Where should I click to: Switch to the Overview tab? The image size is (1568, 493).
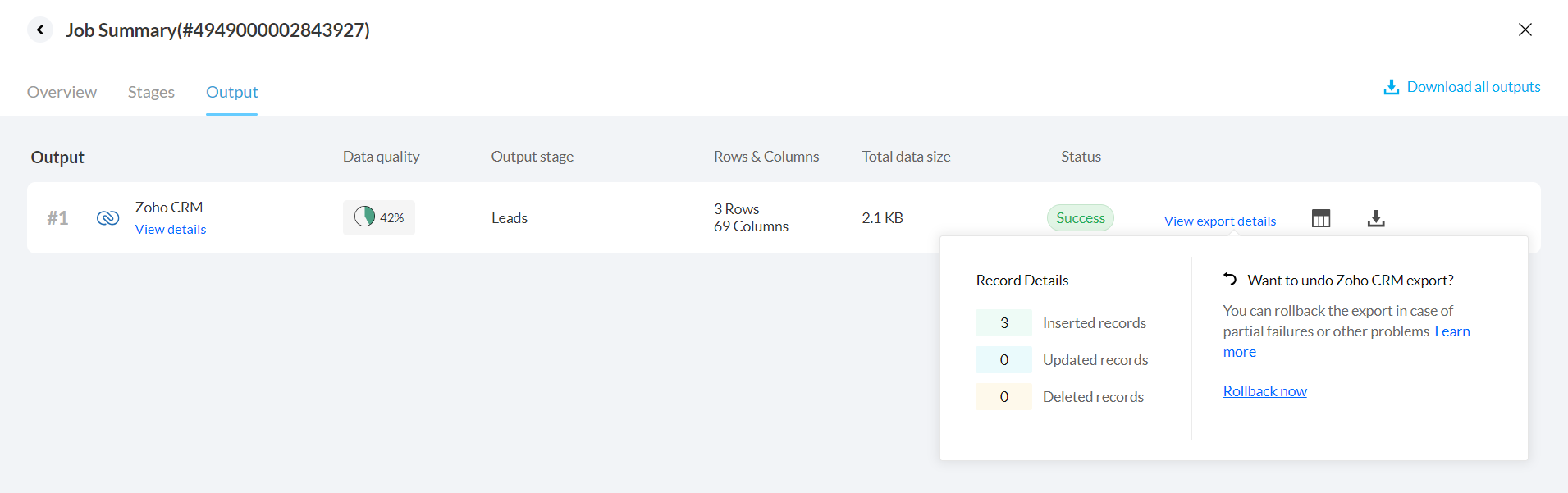click(62, 92)
